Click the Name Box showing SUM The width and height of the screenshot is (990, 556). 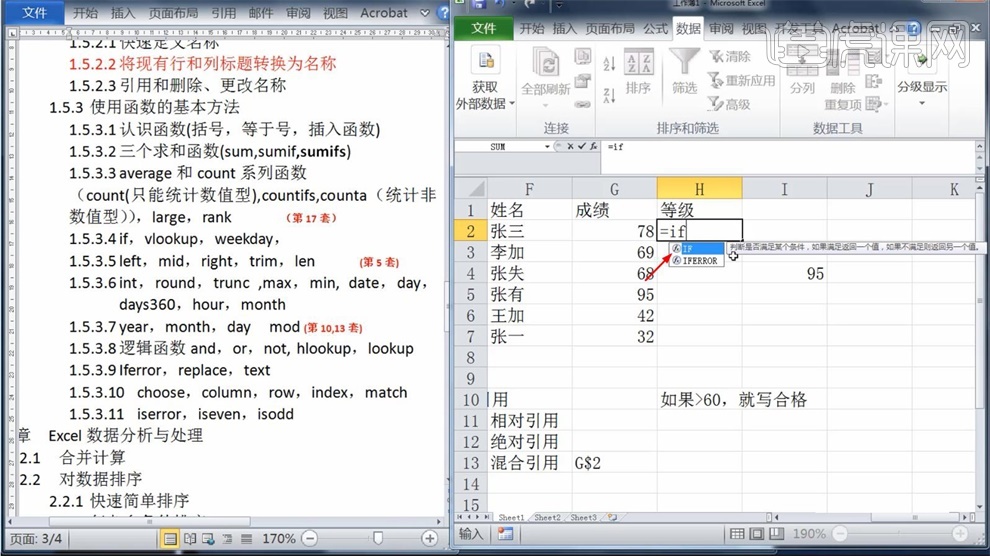499,146
